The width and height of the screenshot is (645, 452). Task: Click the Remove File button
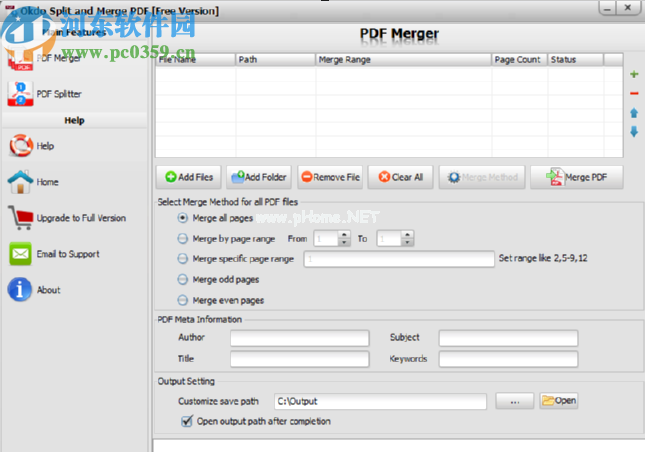(x=330, y=177)
